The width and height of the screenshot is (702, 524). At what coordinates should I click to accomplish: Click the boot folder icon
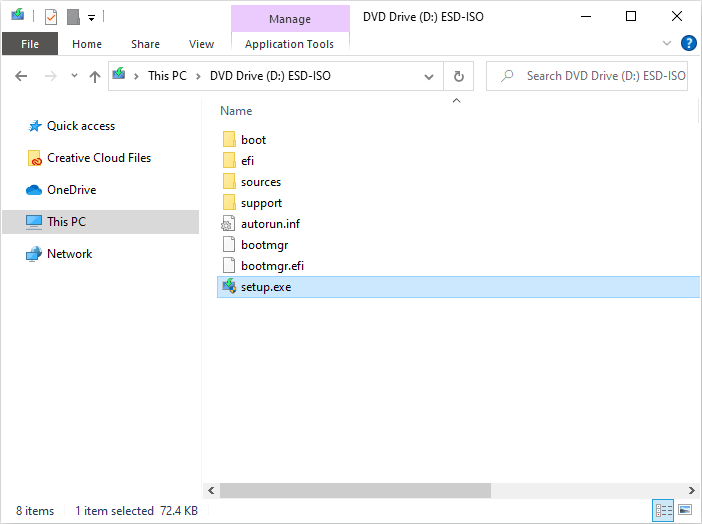coord(229,139)
